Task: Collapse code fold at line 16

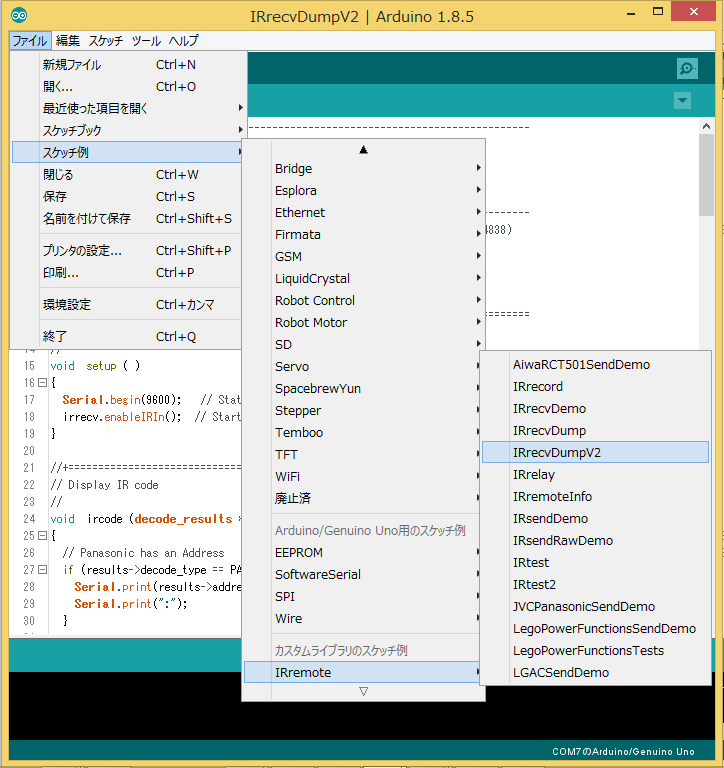Action: tap(42, 383)
